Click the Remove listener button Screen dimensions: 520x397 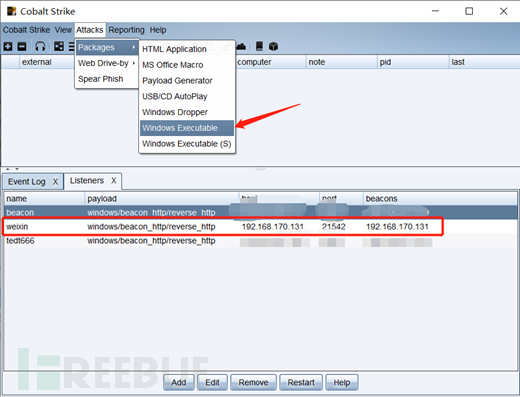(x=253, y=382)
